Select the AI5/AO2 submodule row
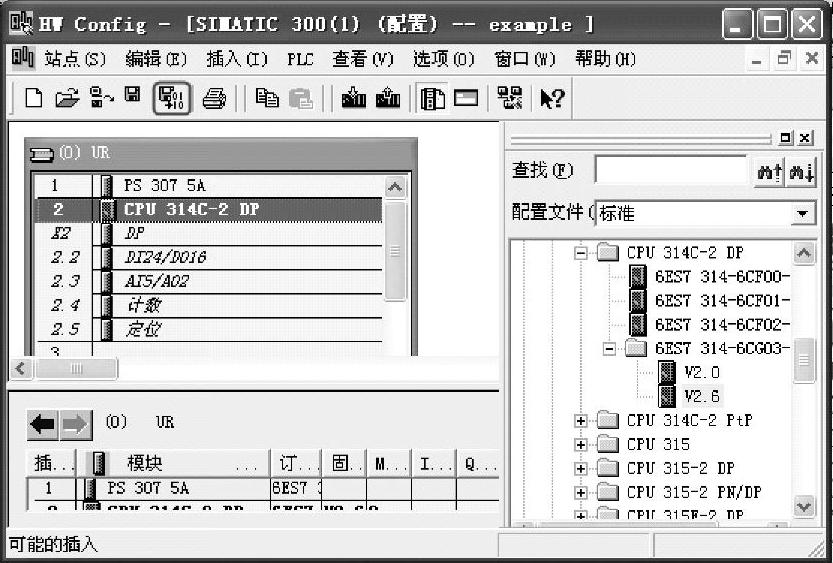This screenshot has height=563, width=833. tap(209, 282)
